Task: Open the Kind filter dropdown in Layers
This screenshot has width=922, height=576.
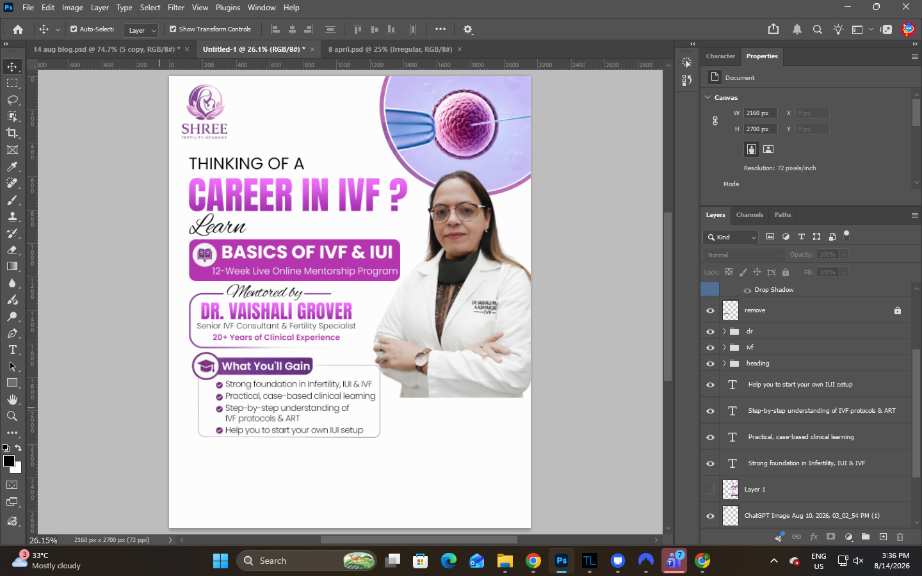Action: click(x=731, y=237)
